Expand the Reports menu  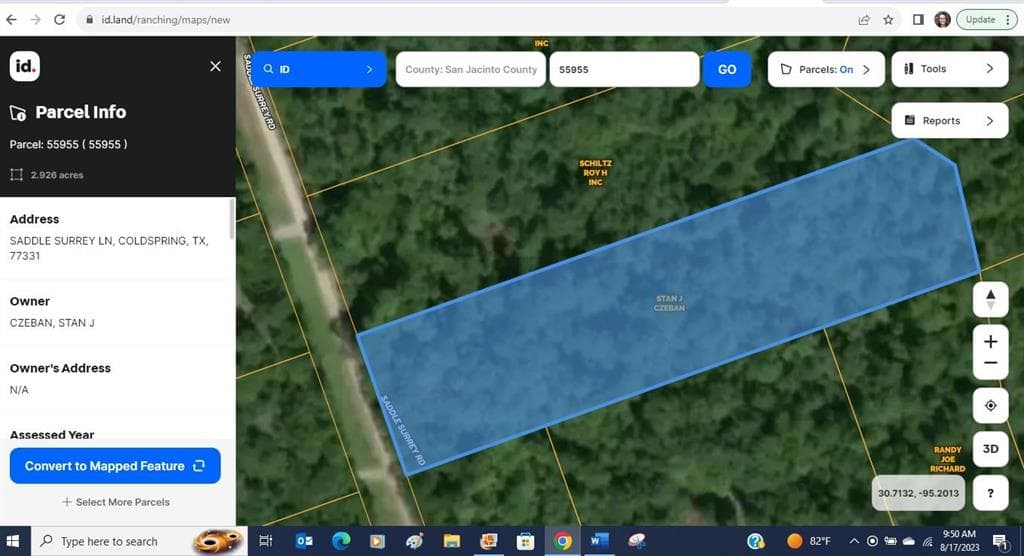coord(949,121)
